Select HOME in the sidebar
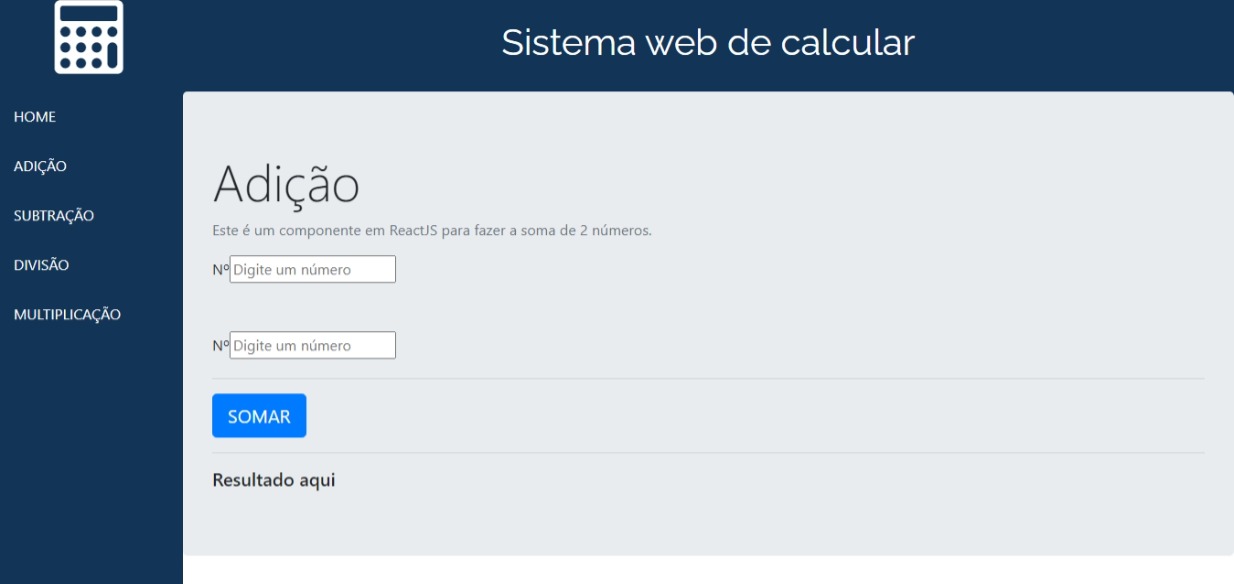 (31, 117)
